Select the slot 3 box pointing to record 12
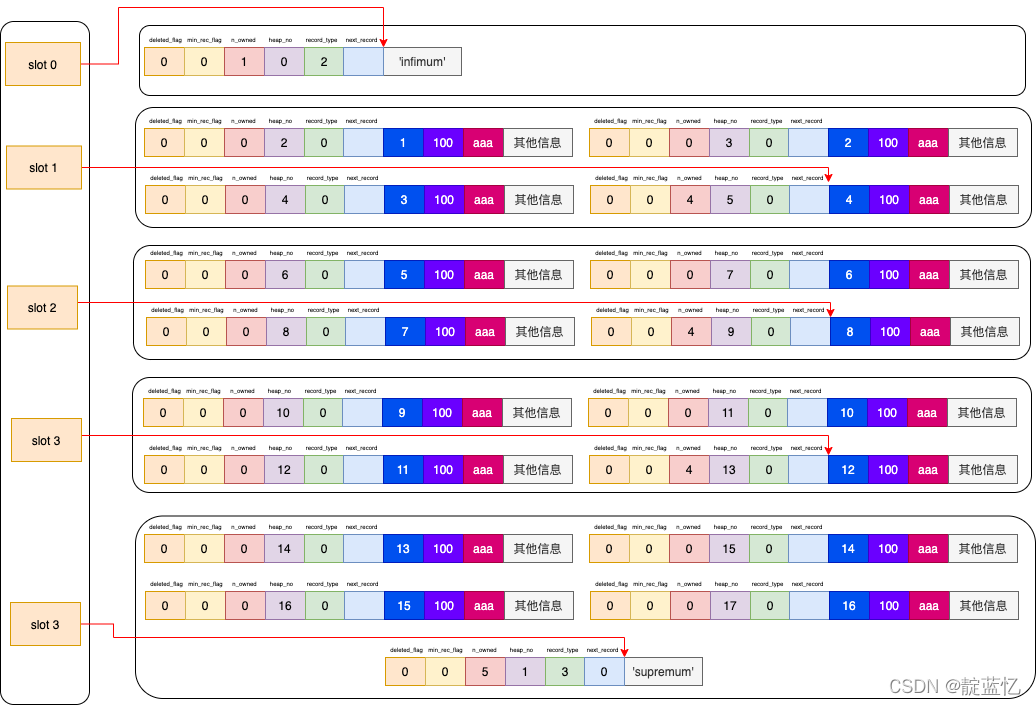 pos(46,440)
